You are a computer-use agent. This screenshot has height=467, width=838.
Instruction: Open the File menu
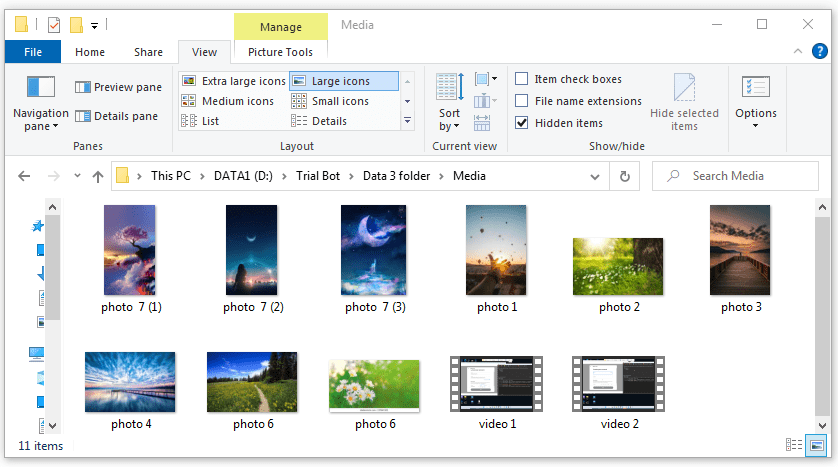pos(33,52)
